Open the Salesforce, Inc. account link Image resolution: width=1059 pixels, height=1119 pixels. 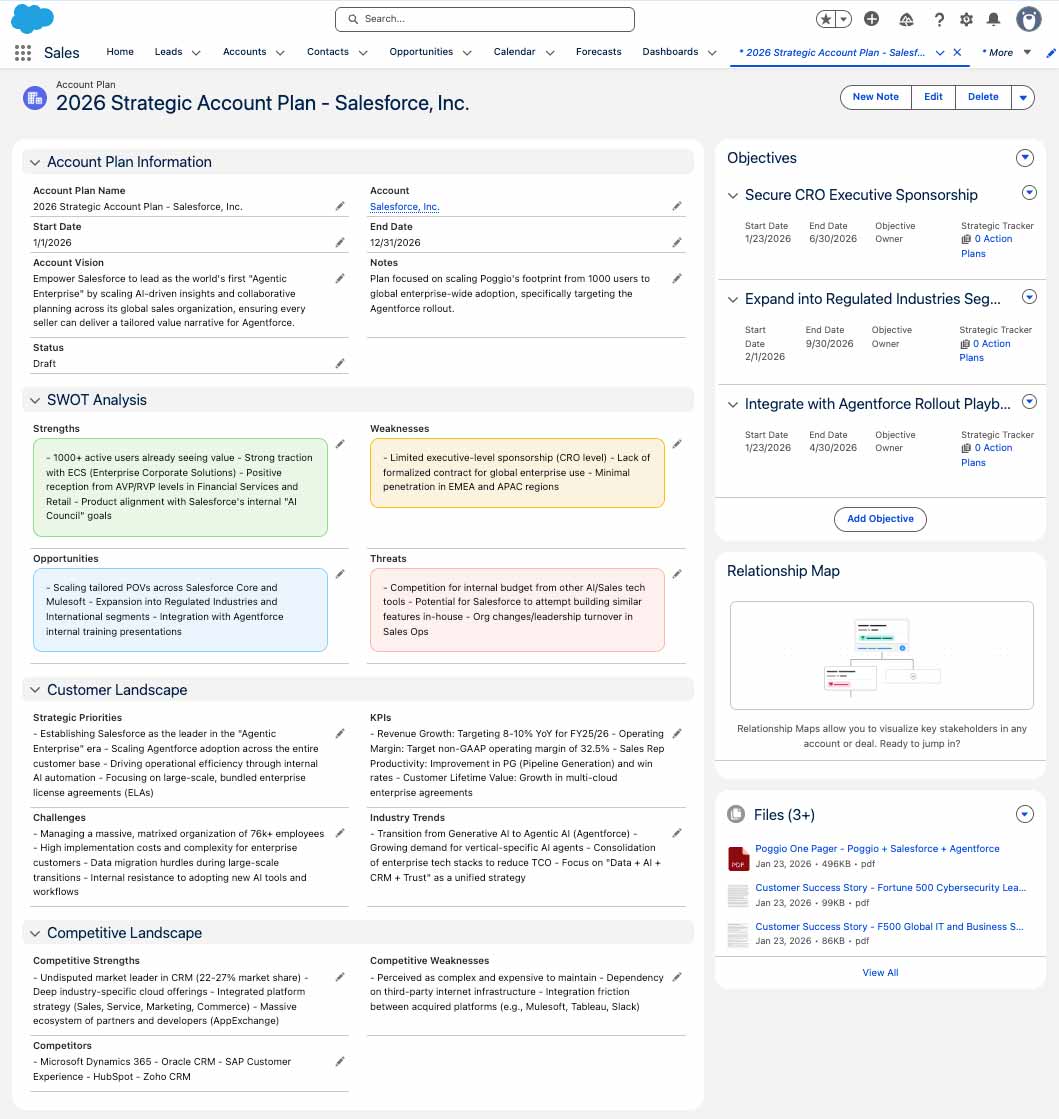405,207
